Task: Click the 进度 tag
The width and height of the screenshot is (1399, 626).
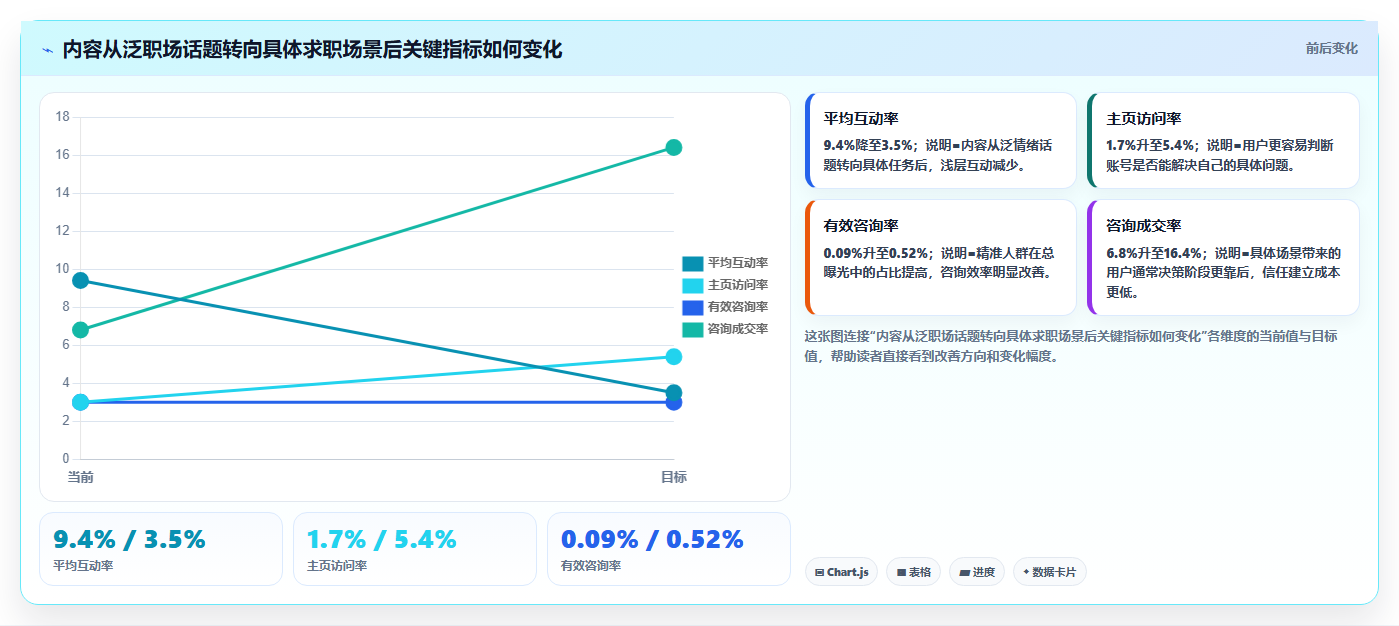Action: pos(976,572)
